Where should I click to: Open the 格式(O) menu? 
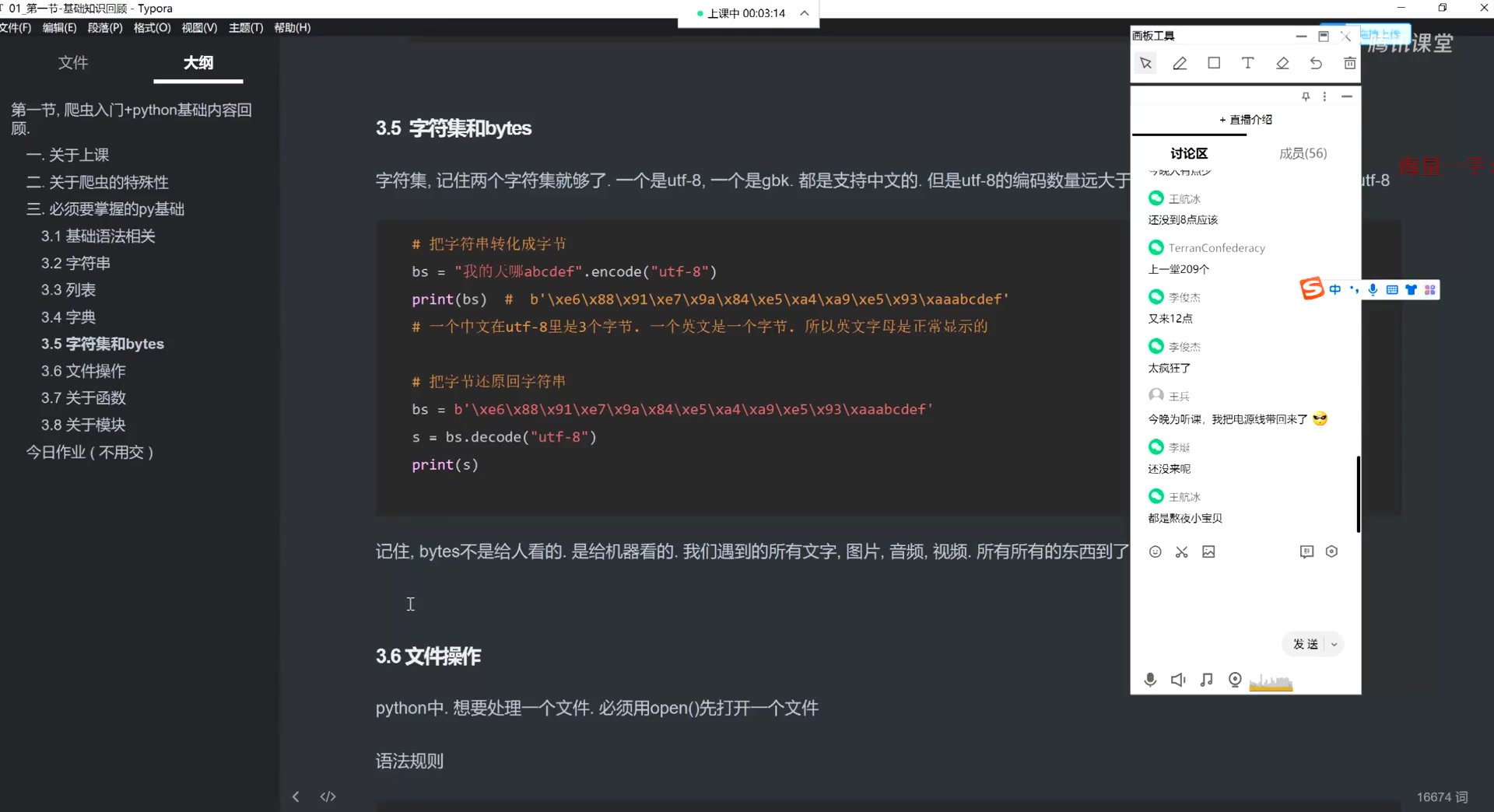point(152,27)
